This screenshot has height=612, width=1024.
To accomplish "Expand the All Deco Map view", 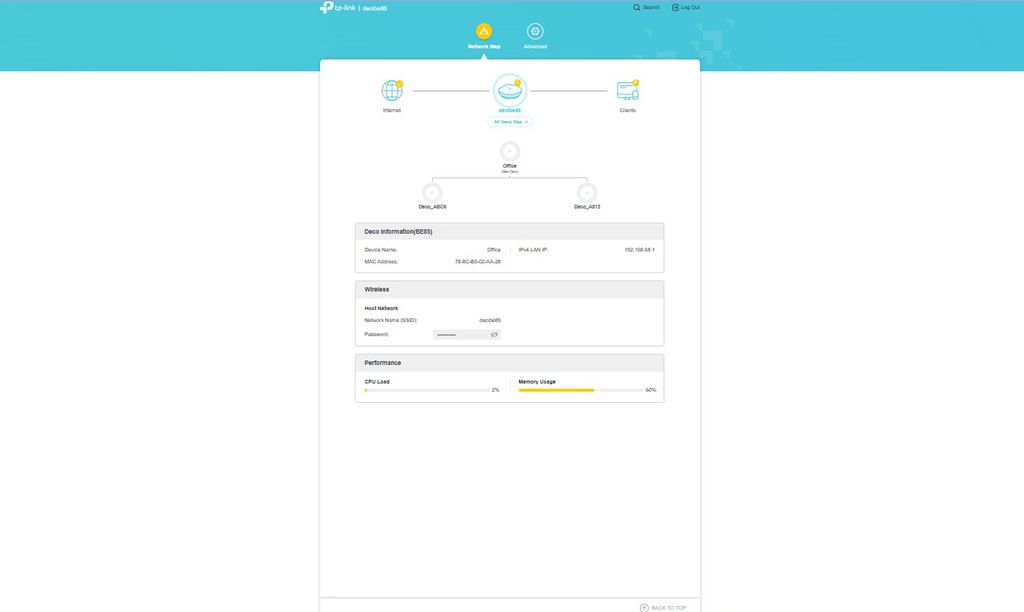I will coord(509,121).
